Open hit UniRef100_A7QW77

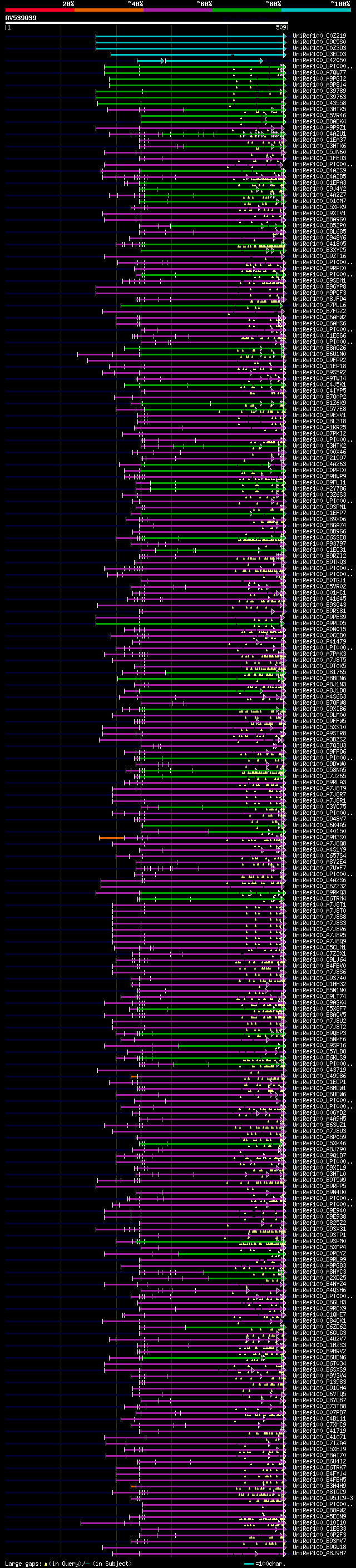click(x=319, y=72)
